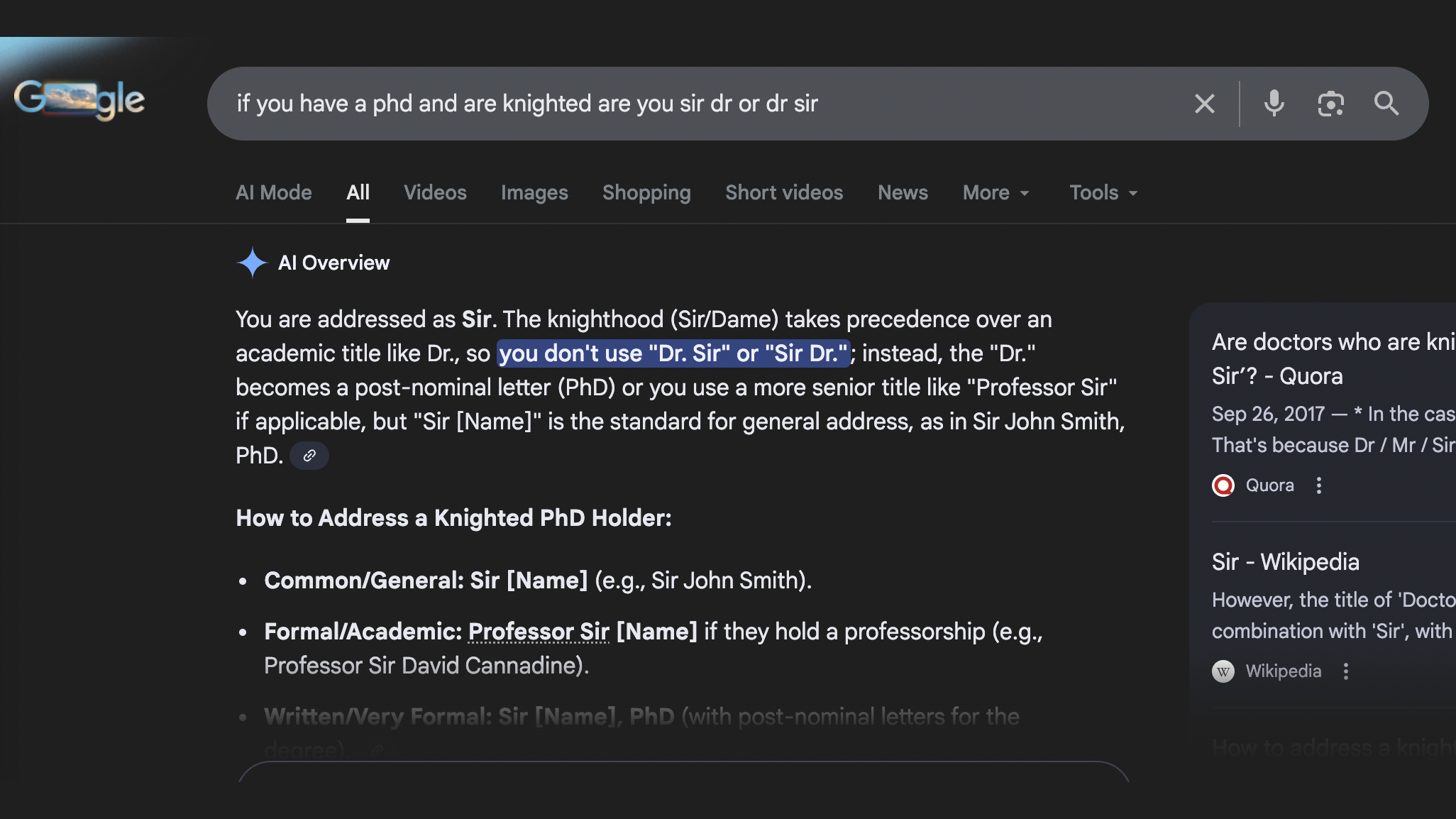Click the underlined Professor Sir link
1456x819 pixels.
click(x=539, y=632)
